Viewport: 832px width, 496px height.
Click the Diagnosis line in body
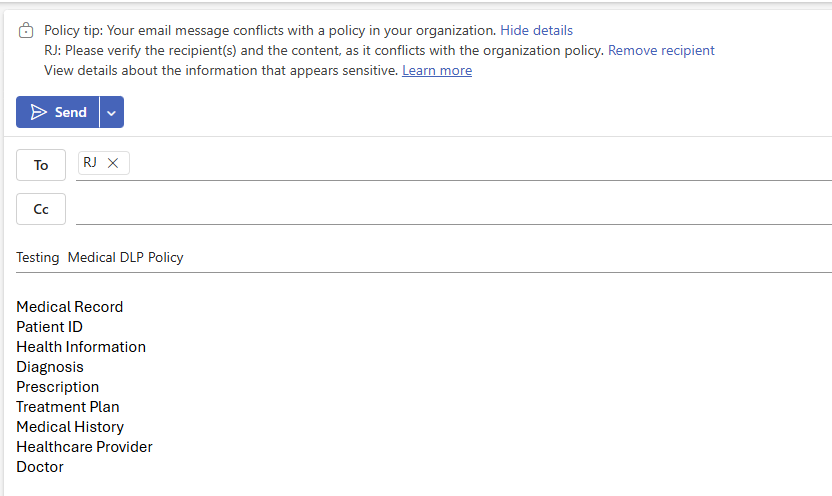tap(50, 367)
